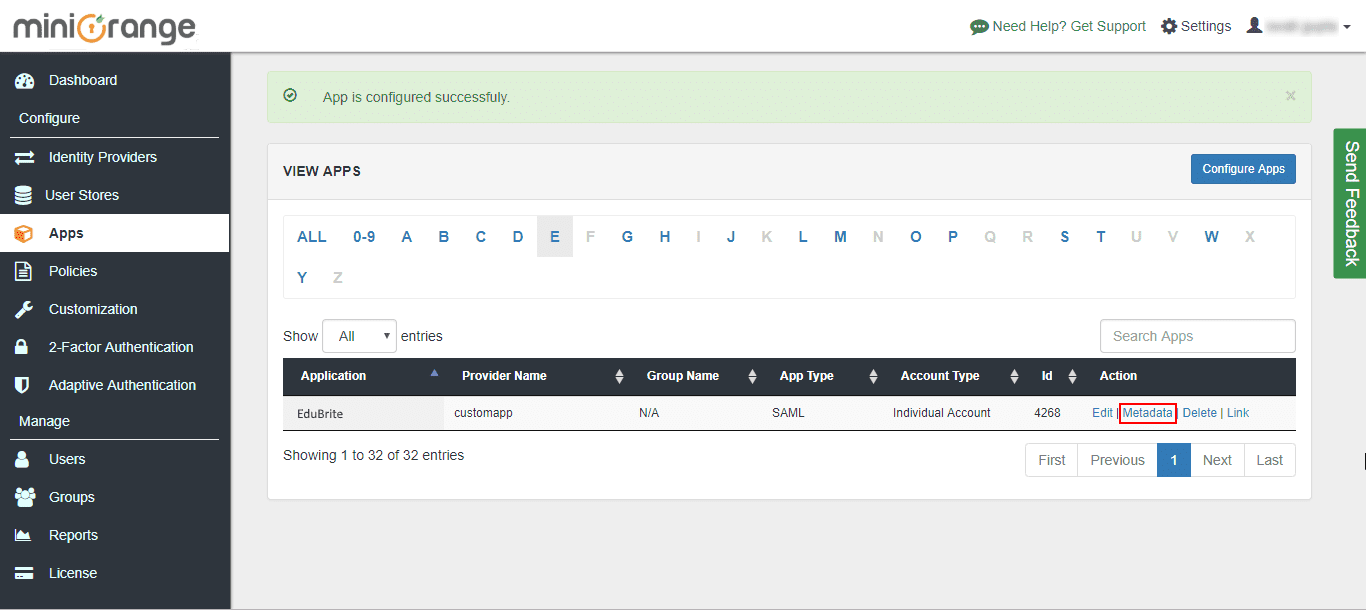Open the License page
This screenshot has width=1366, height=611.
tap(74, 573)
